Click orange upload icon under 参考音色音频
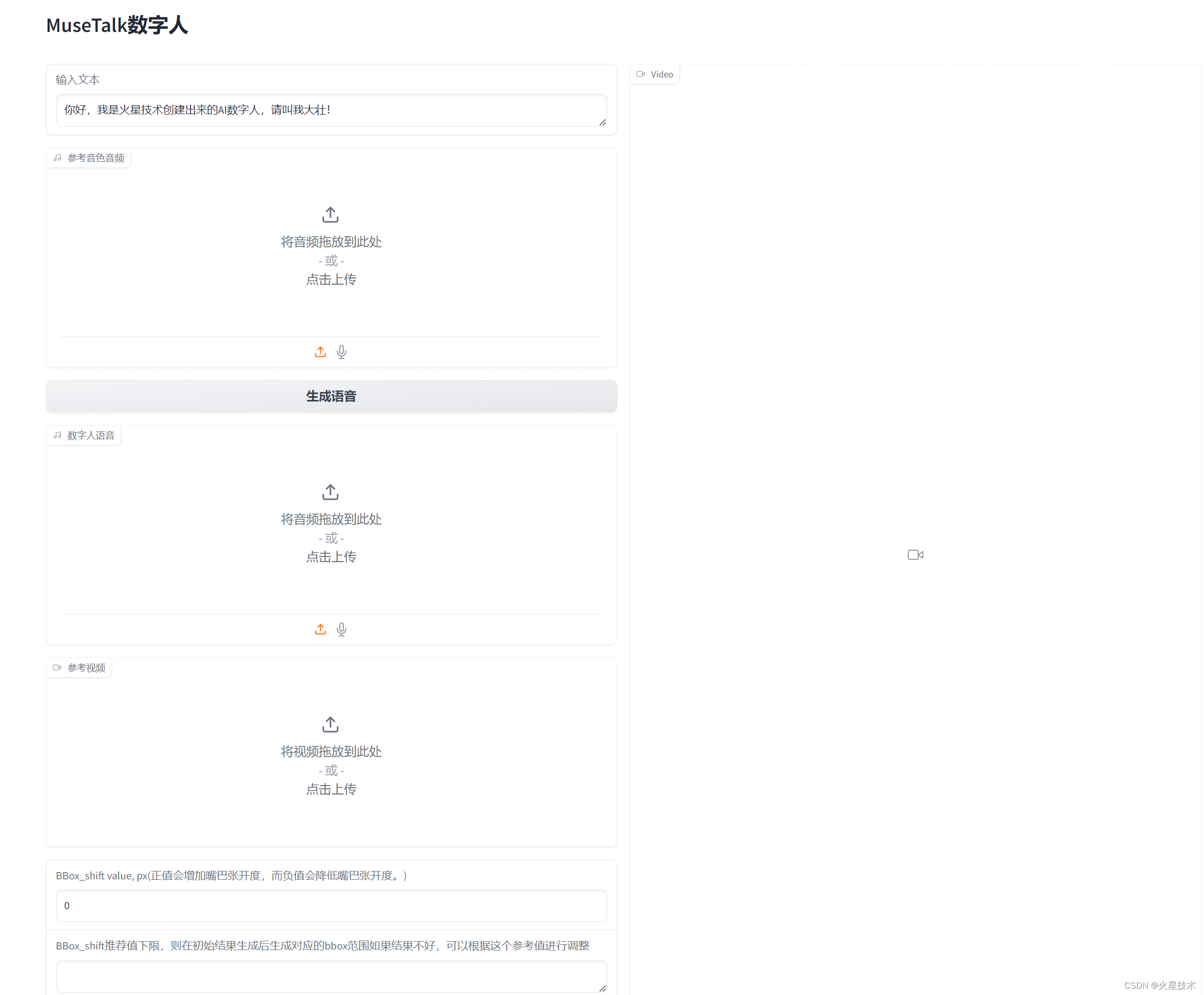 coord(320,352)
